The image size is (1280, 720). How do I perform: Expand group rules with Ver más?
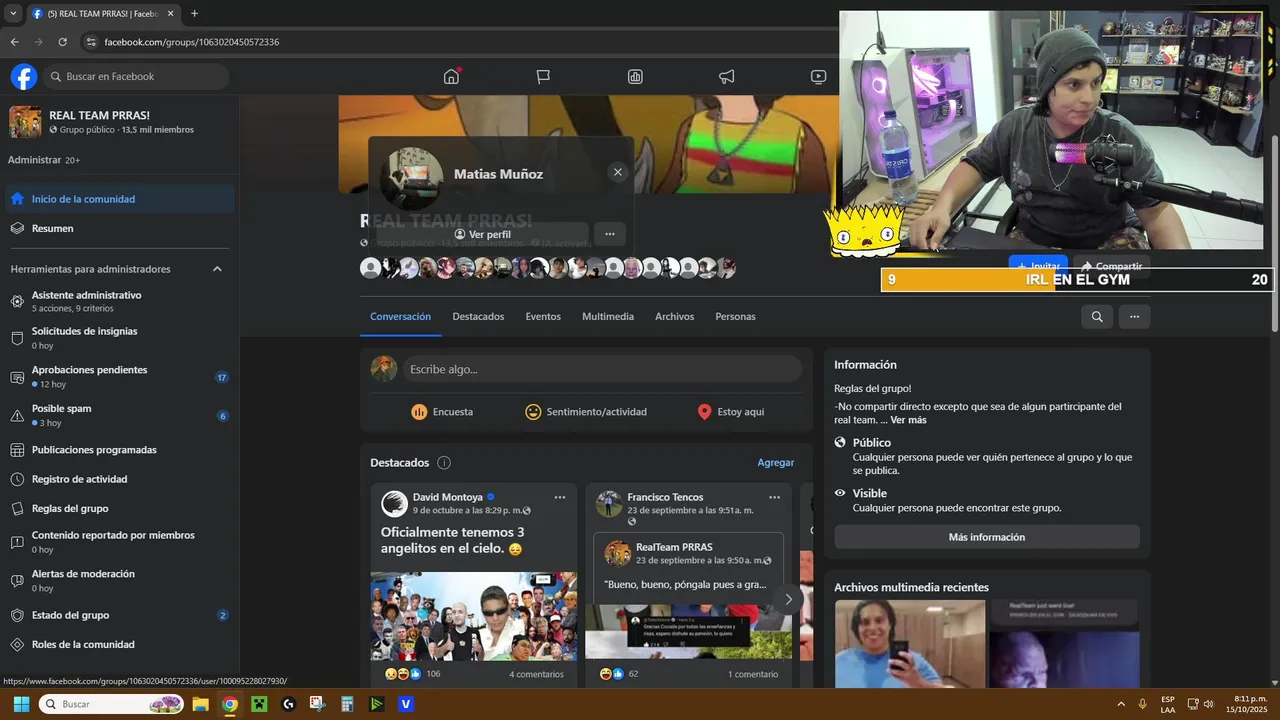click(x=908, y=420)
